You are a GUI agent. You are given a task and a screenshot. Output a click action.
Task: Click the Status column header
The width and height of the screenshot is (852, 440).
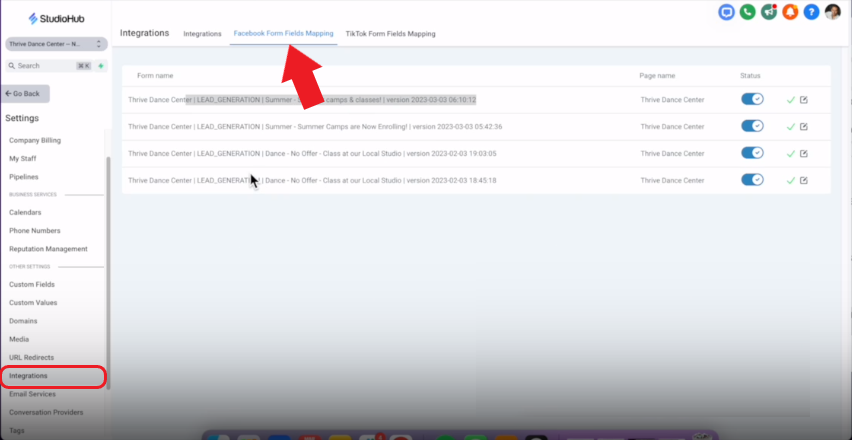click(750, 76)
